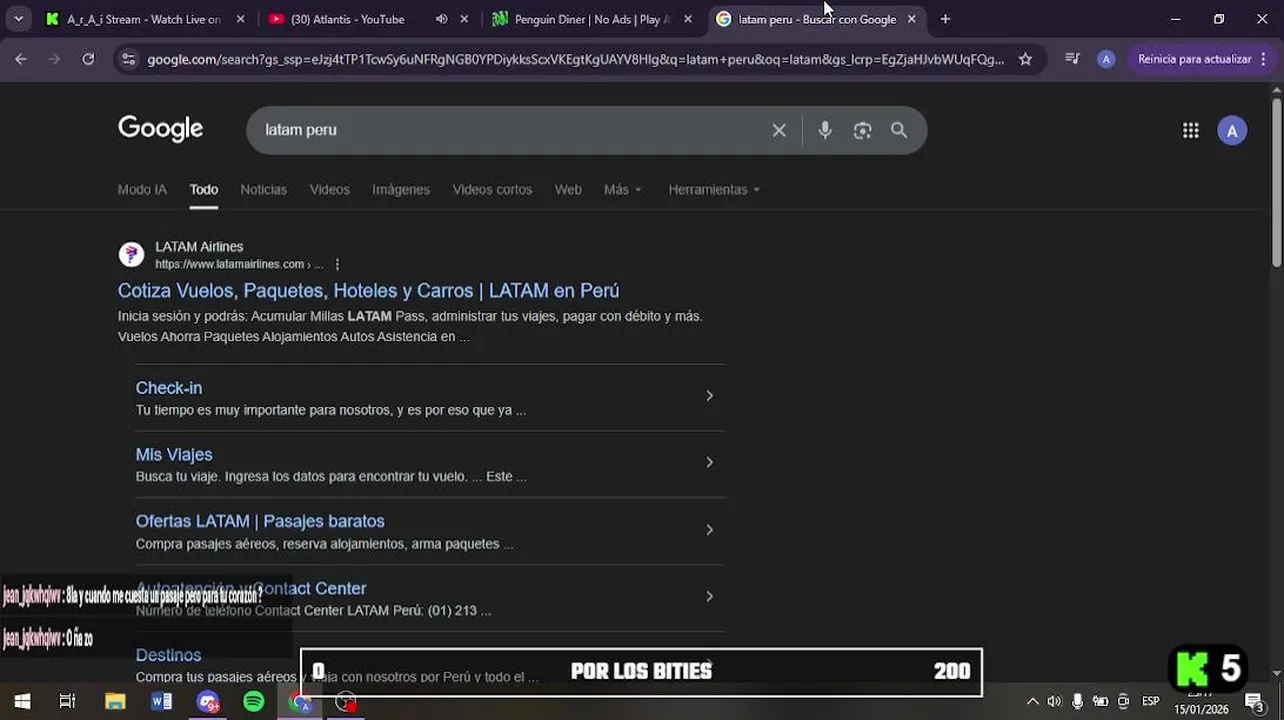Open the Cotiza Vuelos, Paquetes, Hoteles y Carros link
The image size is (1284, 720).
(368, 291)
